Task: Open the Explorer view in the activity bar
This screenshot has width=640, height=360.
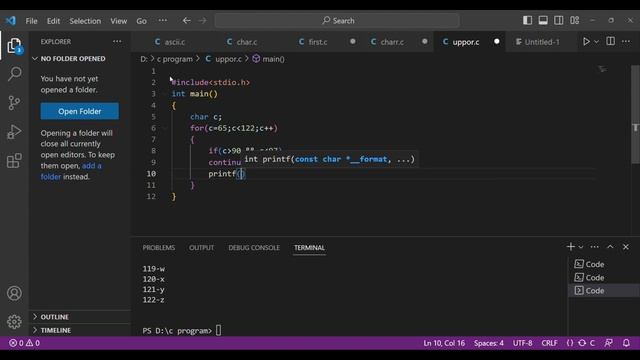Action: [x=14, y=45]
